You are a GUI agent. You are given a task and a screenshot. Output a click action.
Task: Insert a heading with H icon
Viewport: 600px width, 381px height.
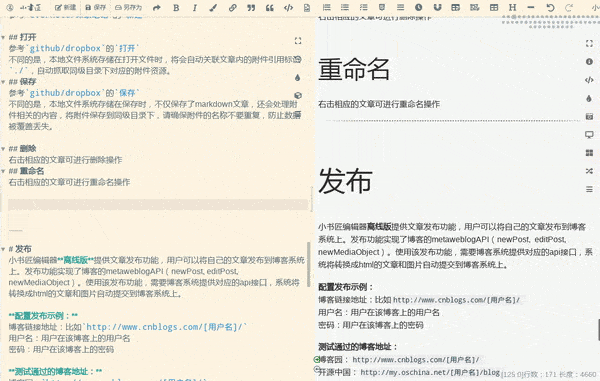512,7
